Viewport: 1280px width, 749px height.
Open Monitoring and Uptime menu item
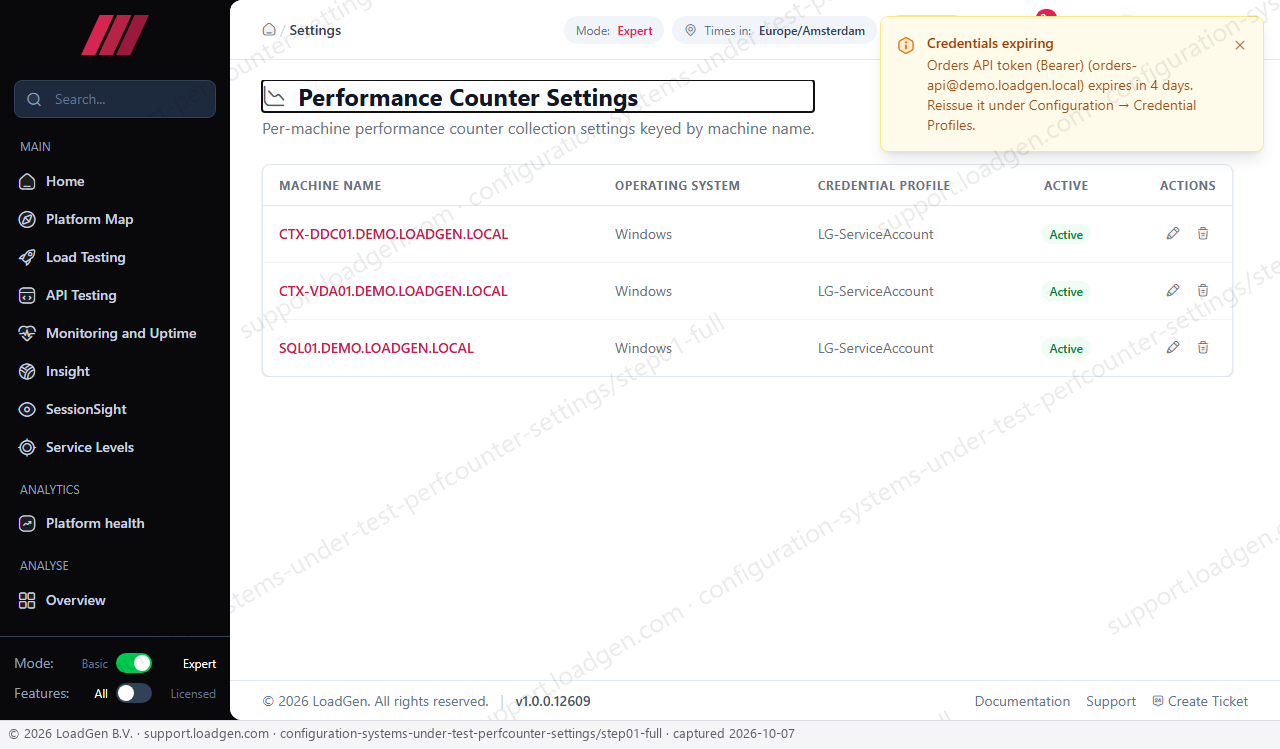pyautogui.click(x=115, y=333)
